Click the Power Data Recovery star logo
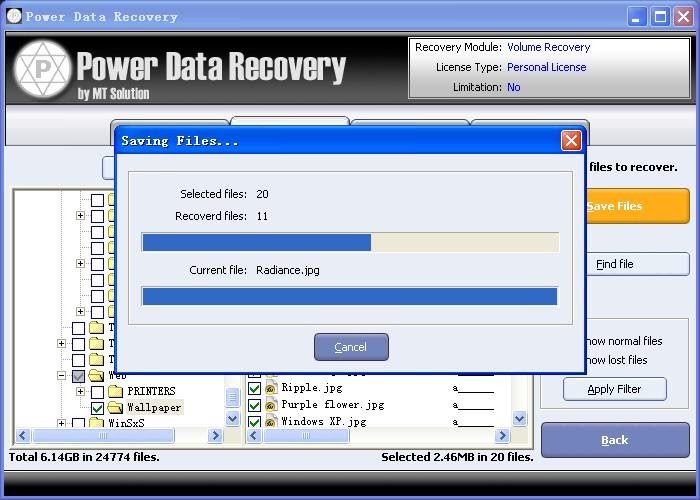This screenshot has height=500, width=700. (x=42, y=69)
